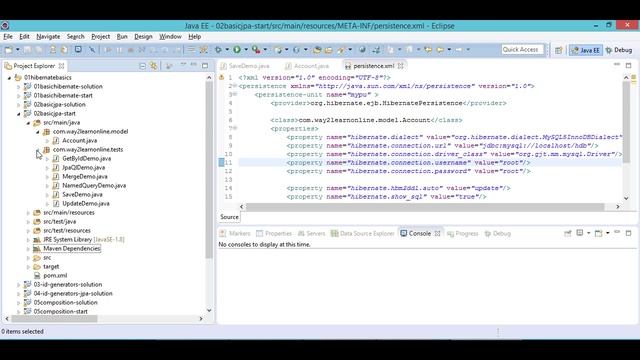Open the Markers view tab
Screen dimensions: 640x360
235,233
